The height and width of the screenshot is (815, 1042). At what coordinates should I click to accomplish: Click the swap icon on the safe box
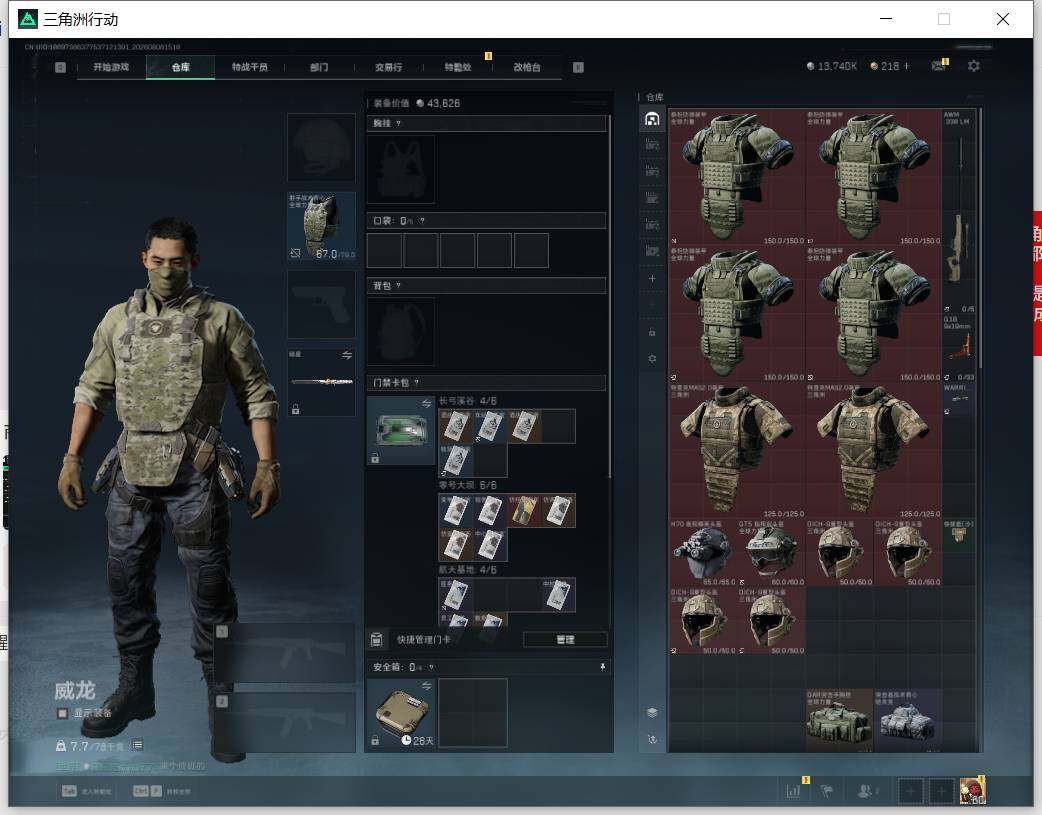tap(427, 685)
